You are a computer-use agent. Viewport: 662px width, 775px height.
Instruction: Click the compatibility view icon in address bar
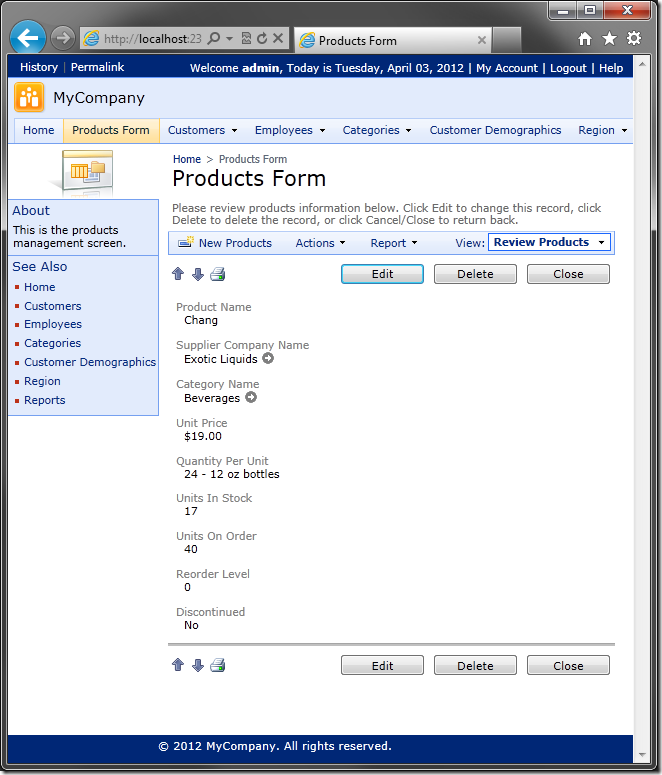coord(246,38)
